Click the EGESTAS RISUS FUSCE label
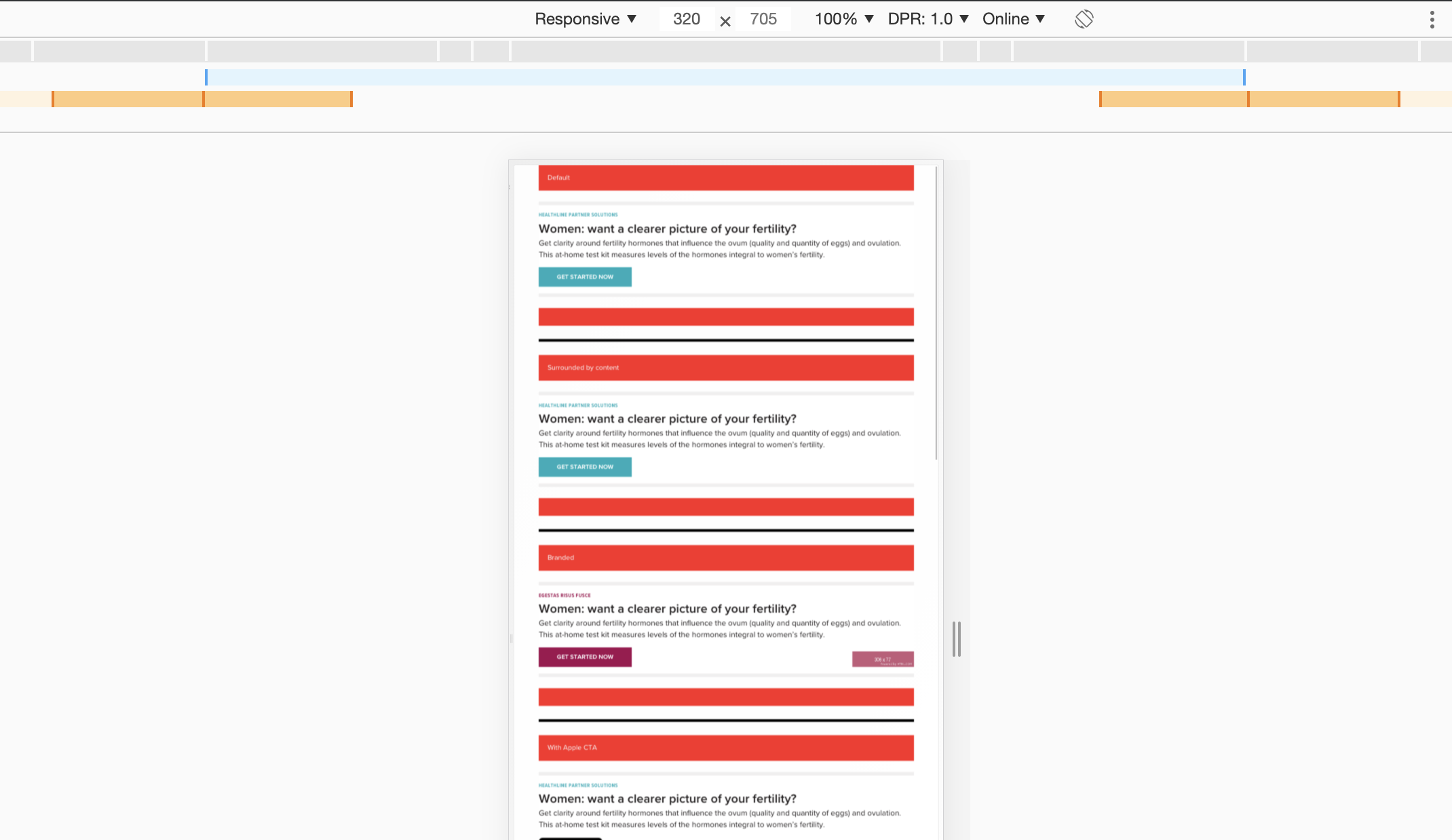This screenshot has height=840, width=1452. pos(565,595)
